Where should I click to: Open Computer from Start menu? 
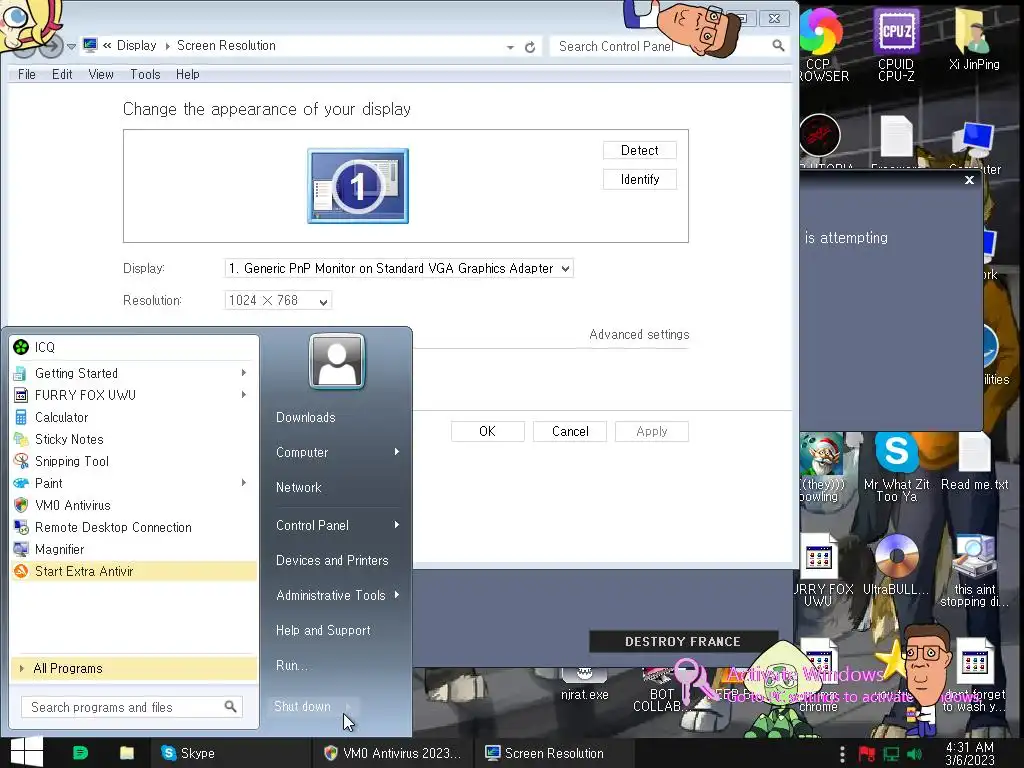coord(337,453)
